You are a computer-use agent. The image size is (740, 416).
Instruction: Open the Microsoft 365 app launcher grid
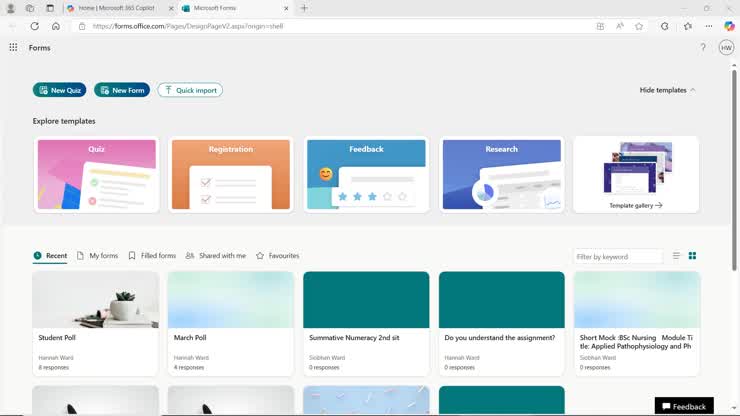(13, 47)
